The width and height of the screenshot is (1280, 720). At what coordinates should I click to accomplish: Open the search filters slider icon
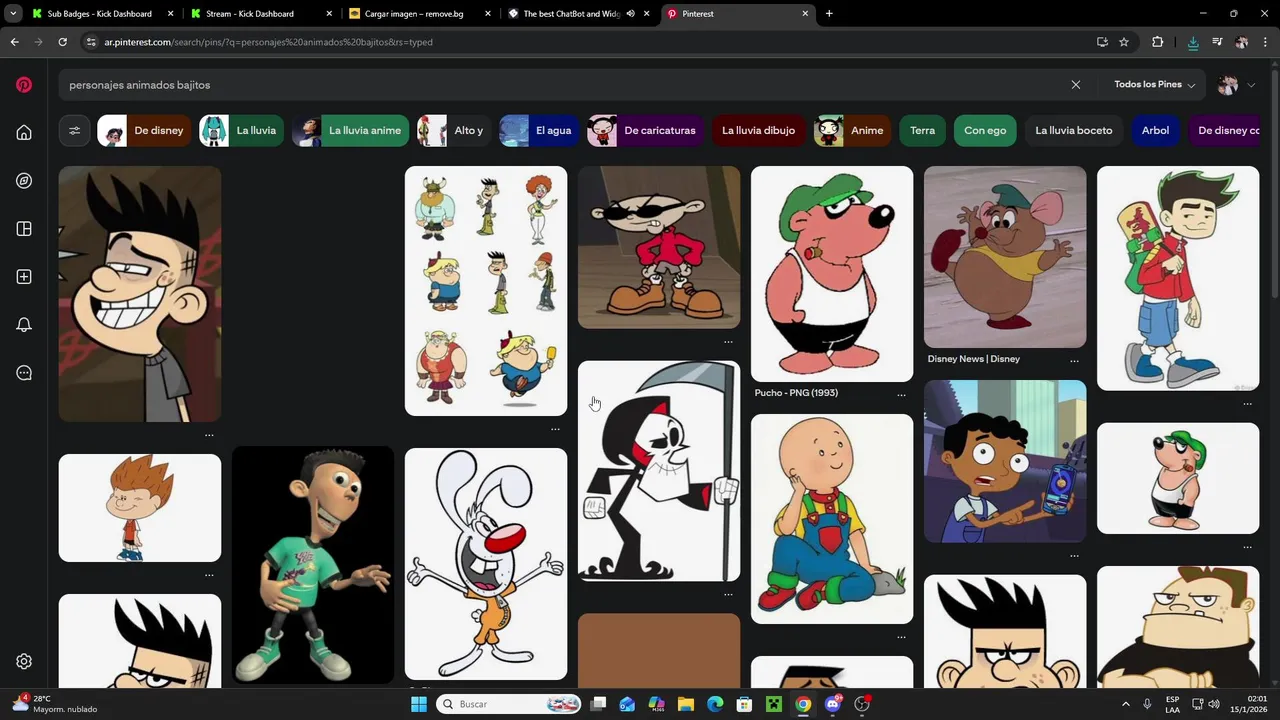(x=74, y=130)
